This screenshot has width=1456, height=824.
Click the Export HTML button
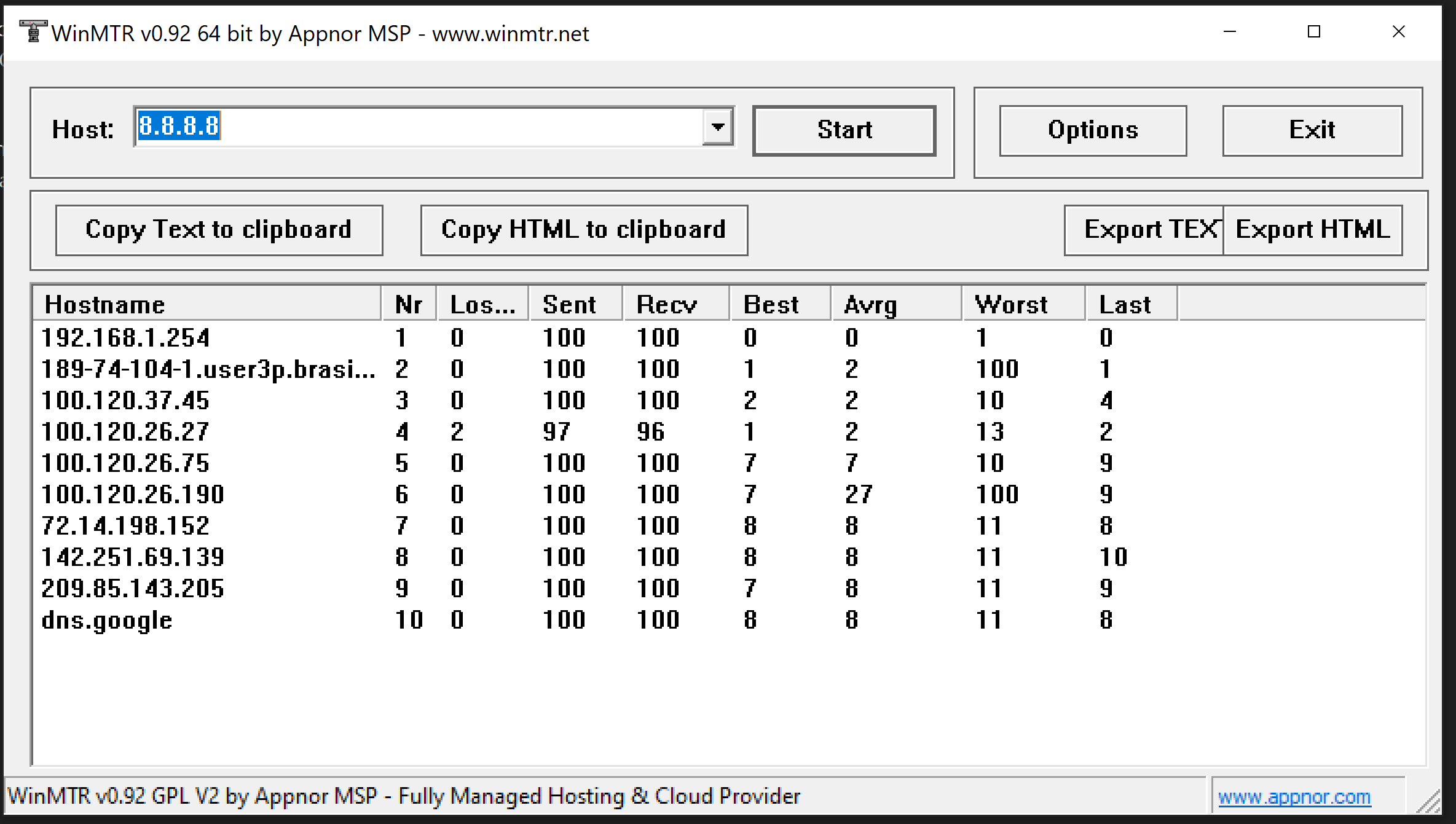coord(1312,230)
